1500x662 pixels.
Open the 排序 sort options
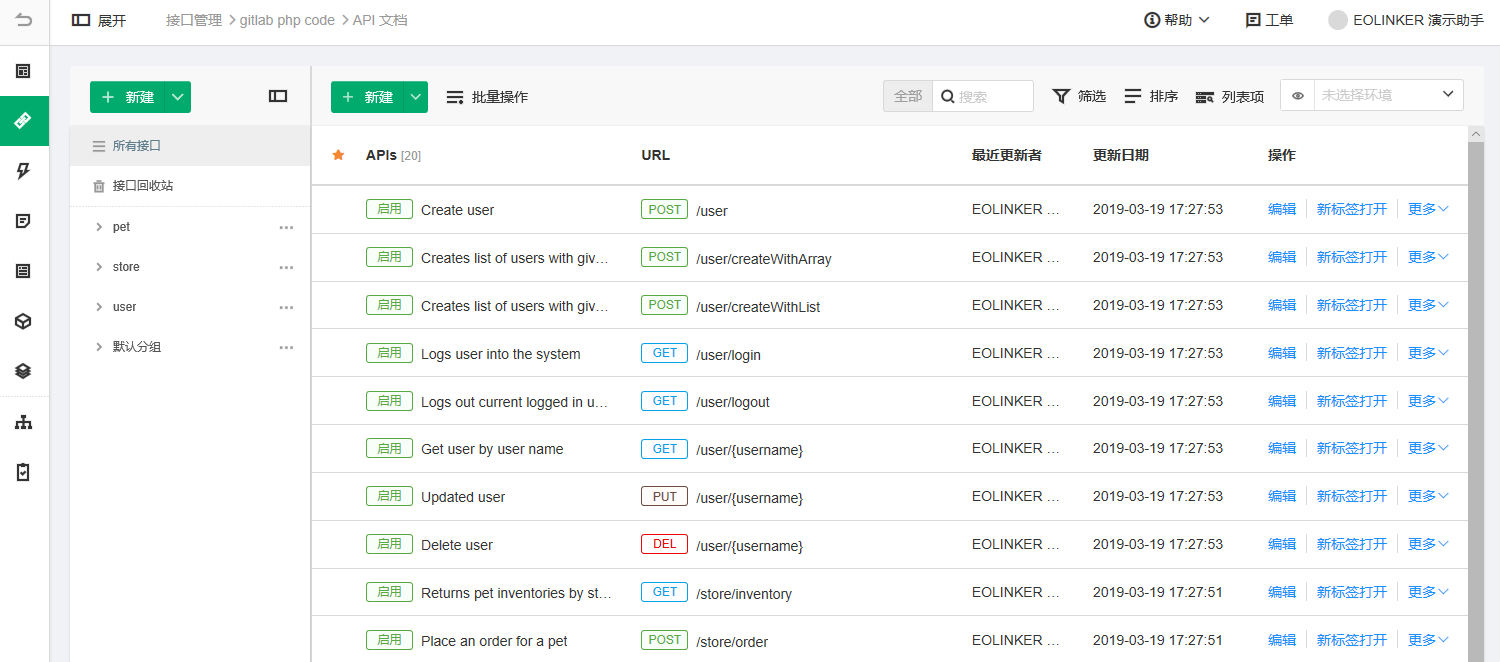pyautogui.click(x=1151, y=96)
